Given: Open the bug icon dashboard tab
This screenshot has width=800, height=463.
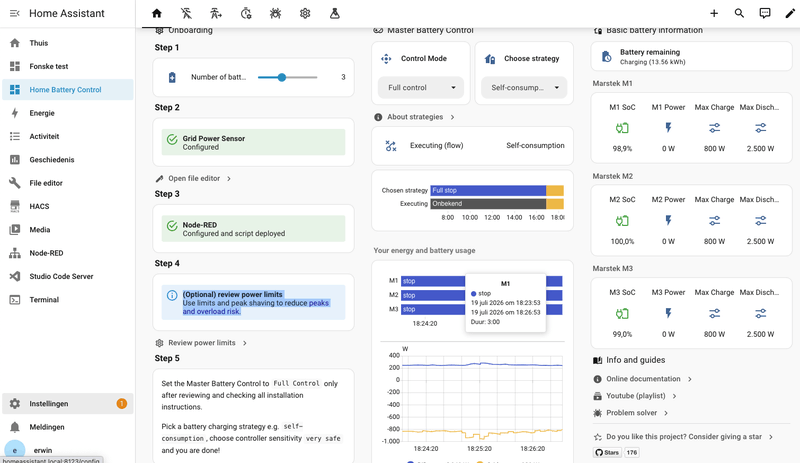Looking at the screenshot, I should pos(276,13).
